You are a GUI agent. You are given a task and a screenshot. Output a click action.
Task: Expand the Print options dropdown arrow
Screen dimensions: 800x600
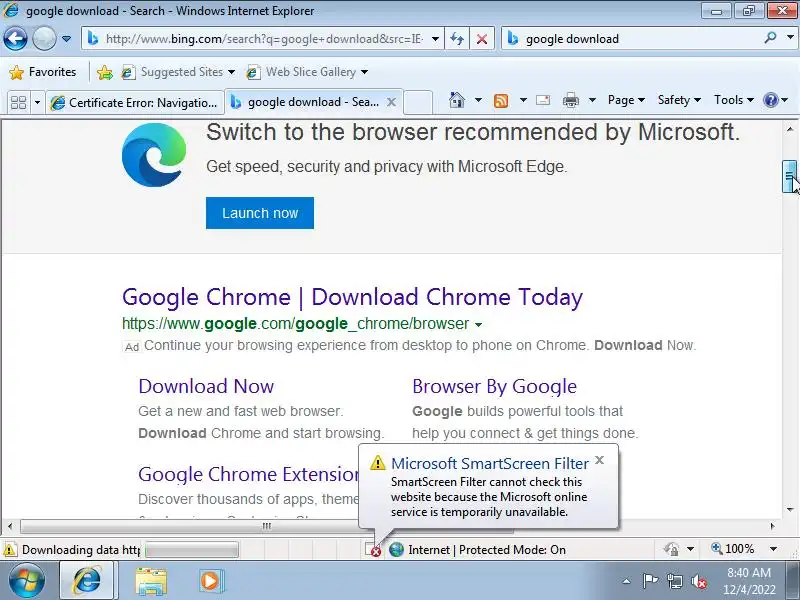(592, 100)
